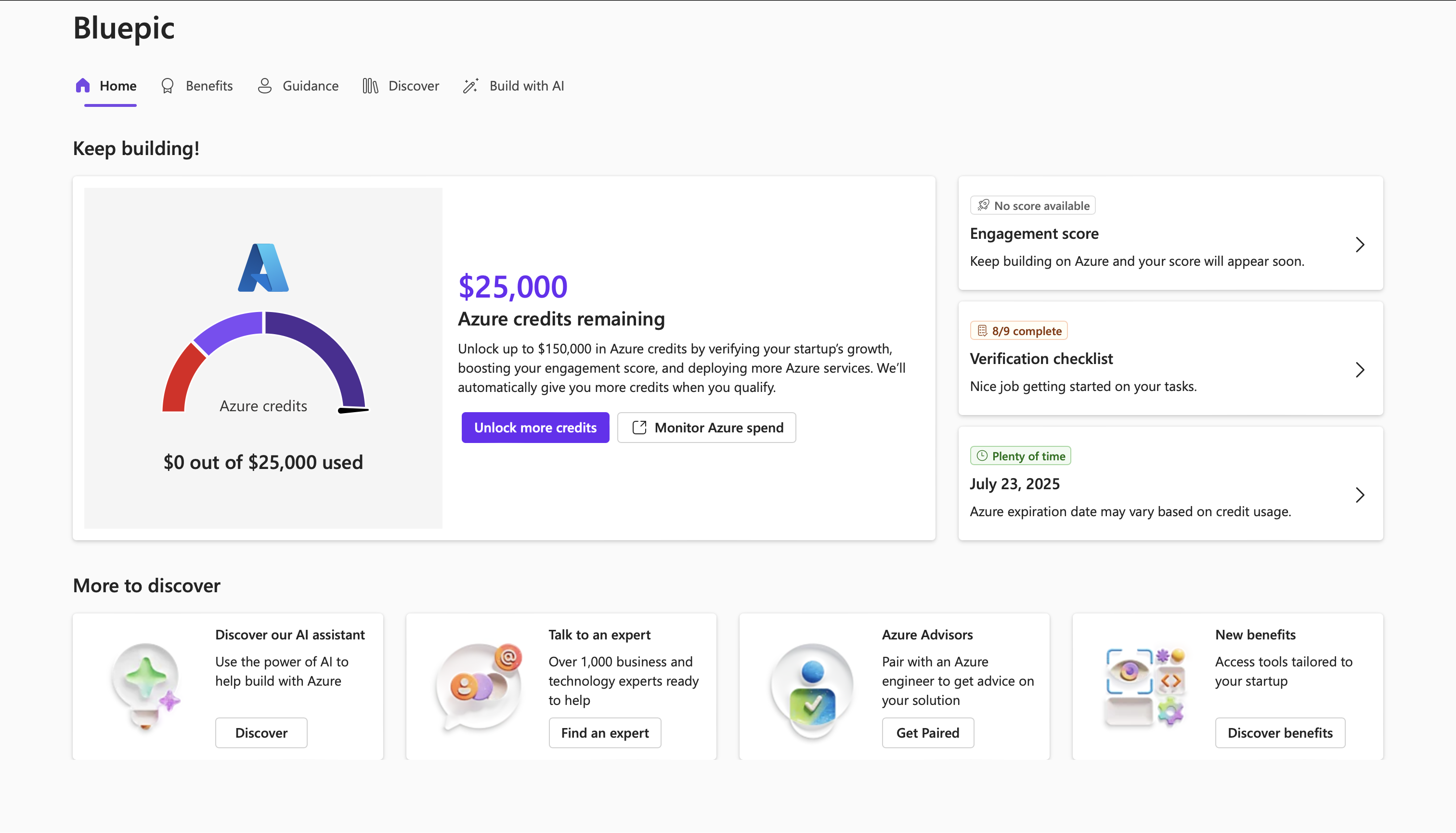
Task: Open Engagement score with its chevron arrow
Action: (1360, 245)
